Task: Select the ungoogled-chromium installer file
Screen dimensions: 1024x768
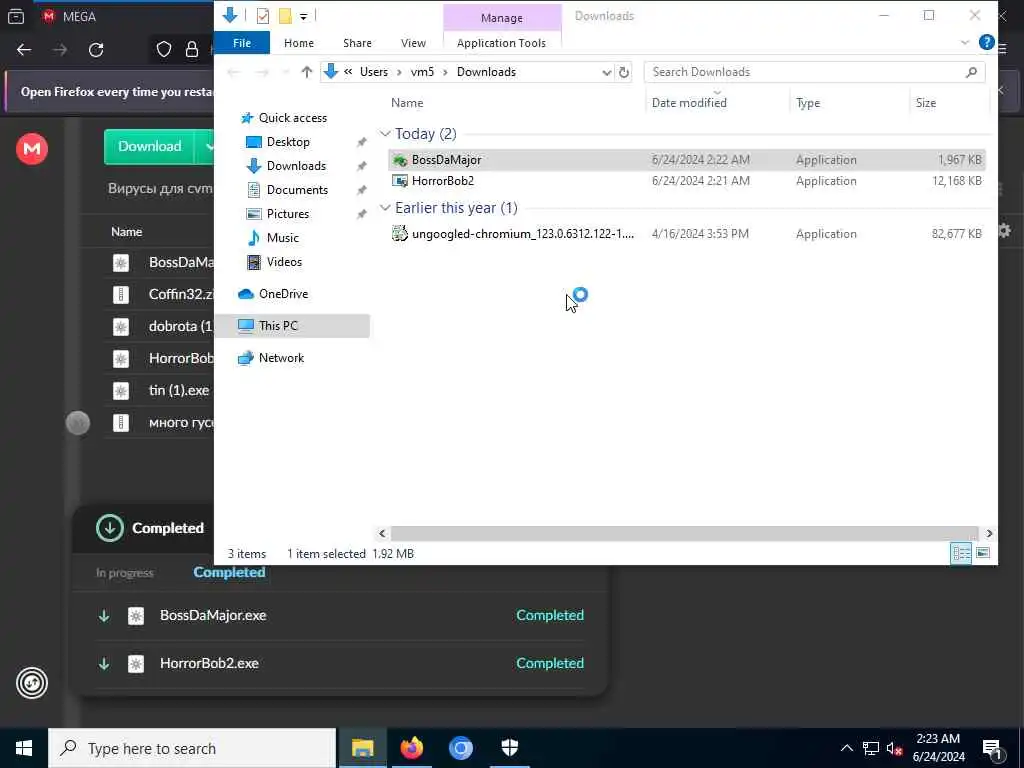Action: [686, 234]
